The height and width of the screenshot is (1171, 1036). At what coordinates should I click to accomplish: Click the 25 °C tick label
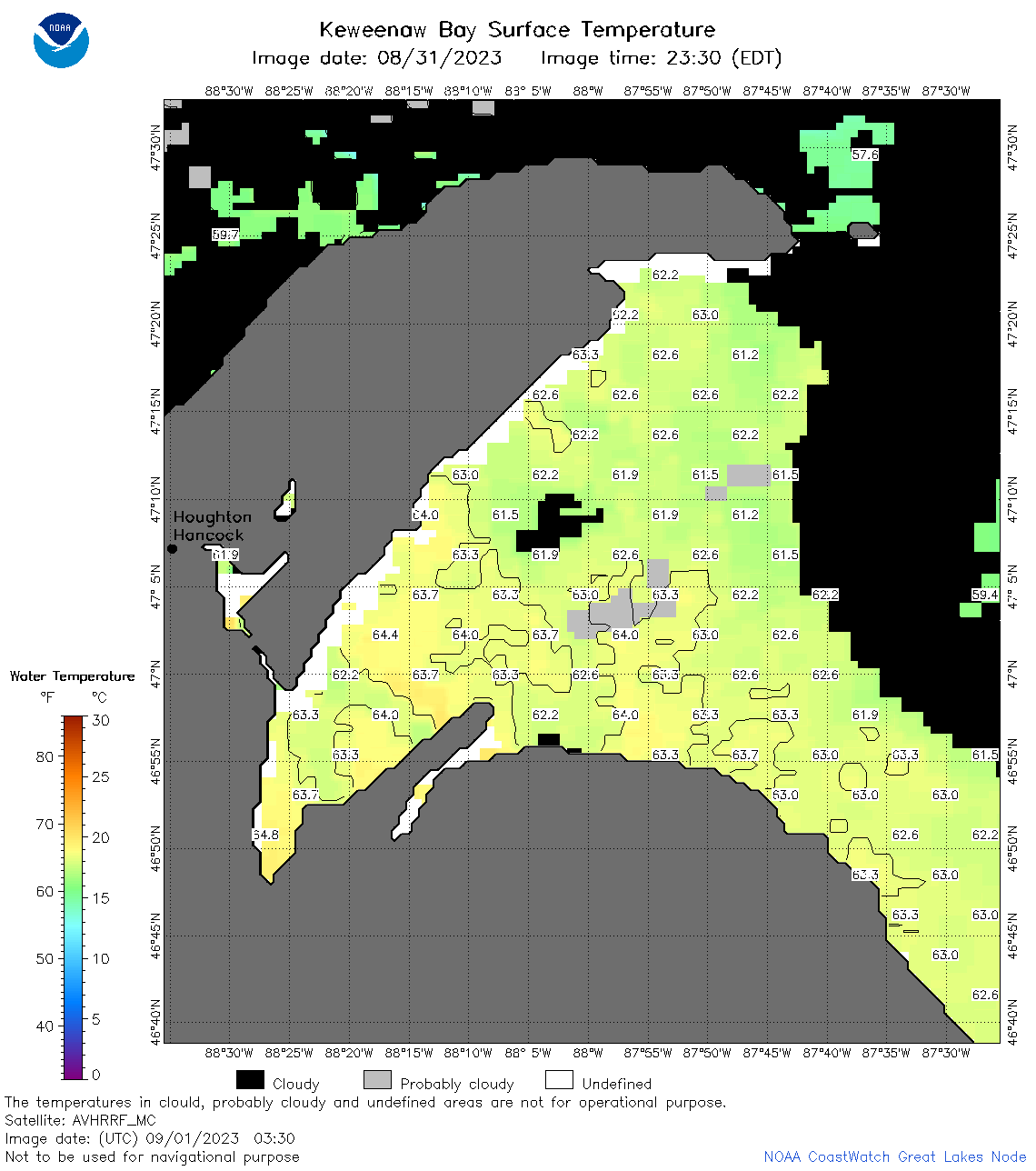[101, 776]
